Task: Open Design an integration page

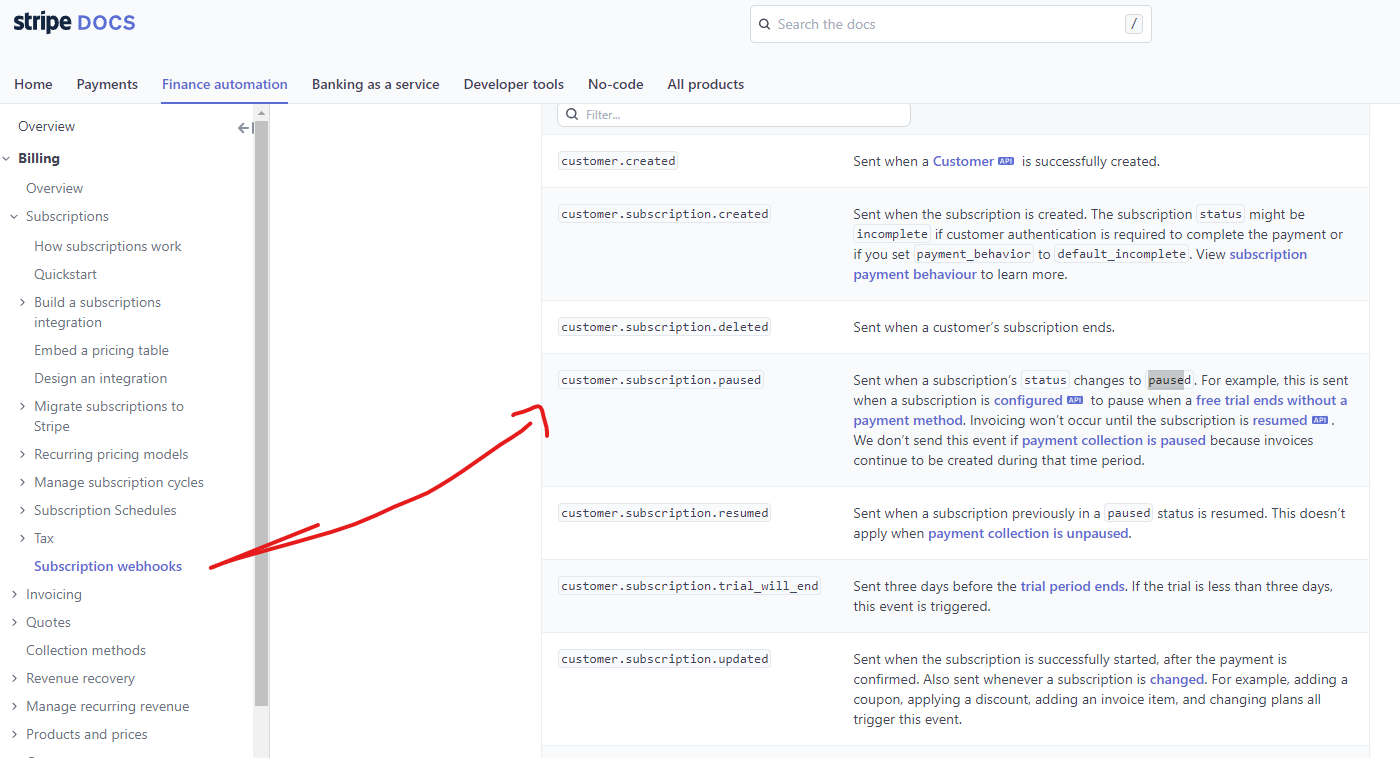Action: pyautogui.click(x=100, y=378)
